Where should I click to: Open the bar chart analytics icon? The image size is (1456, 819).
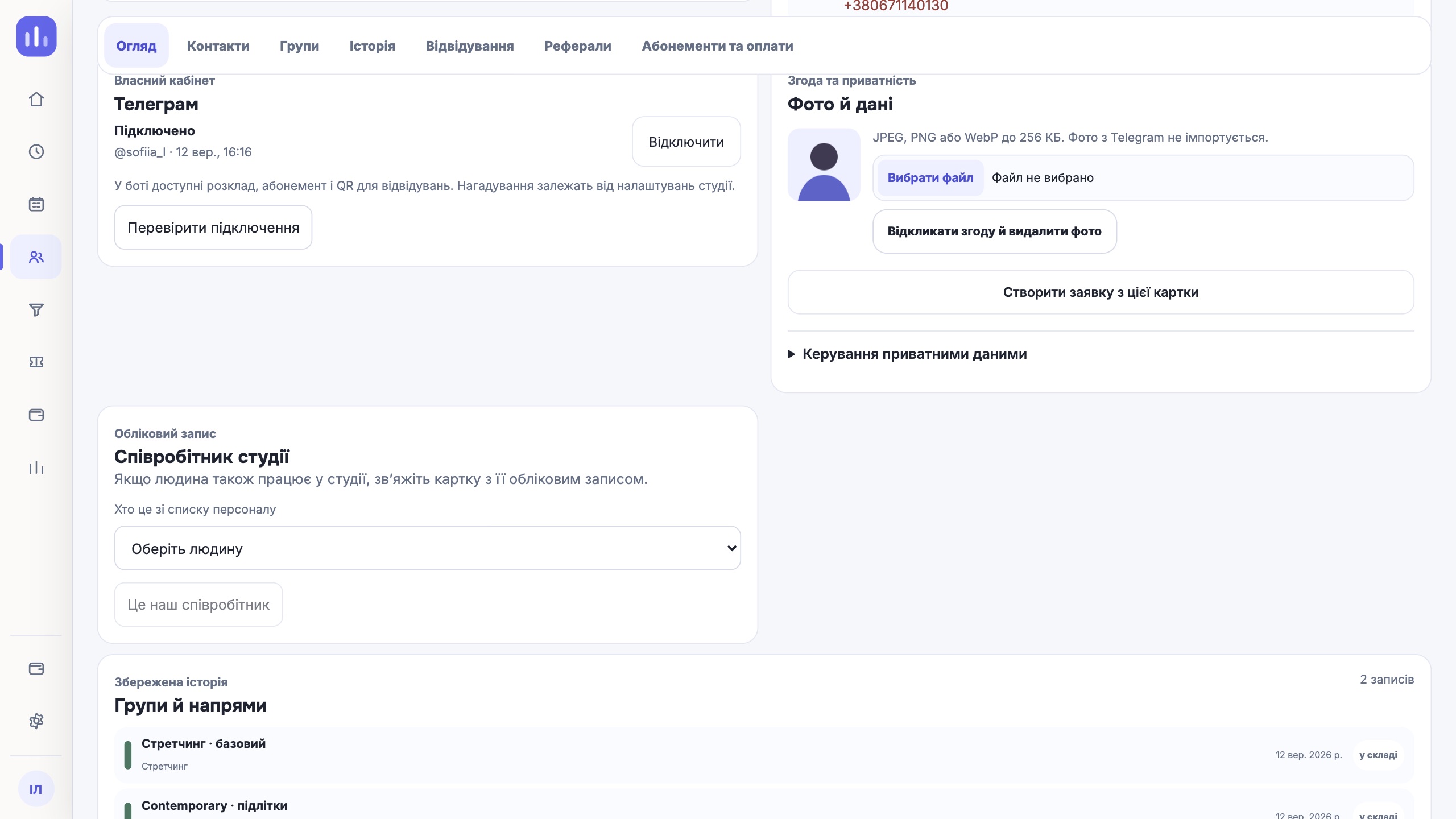coord(36,468)
